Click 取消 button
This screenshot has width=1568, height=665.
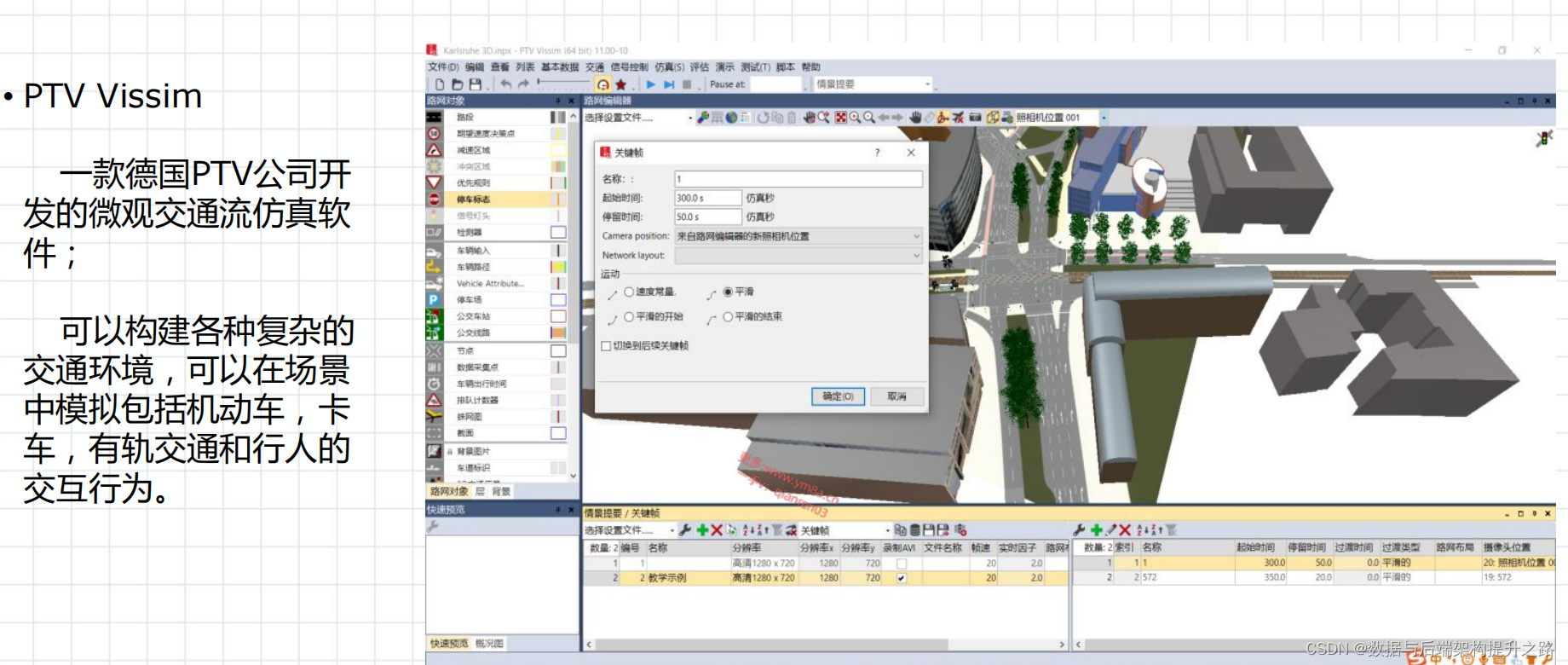coord(896,396)
